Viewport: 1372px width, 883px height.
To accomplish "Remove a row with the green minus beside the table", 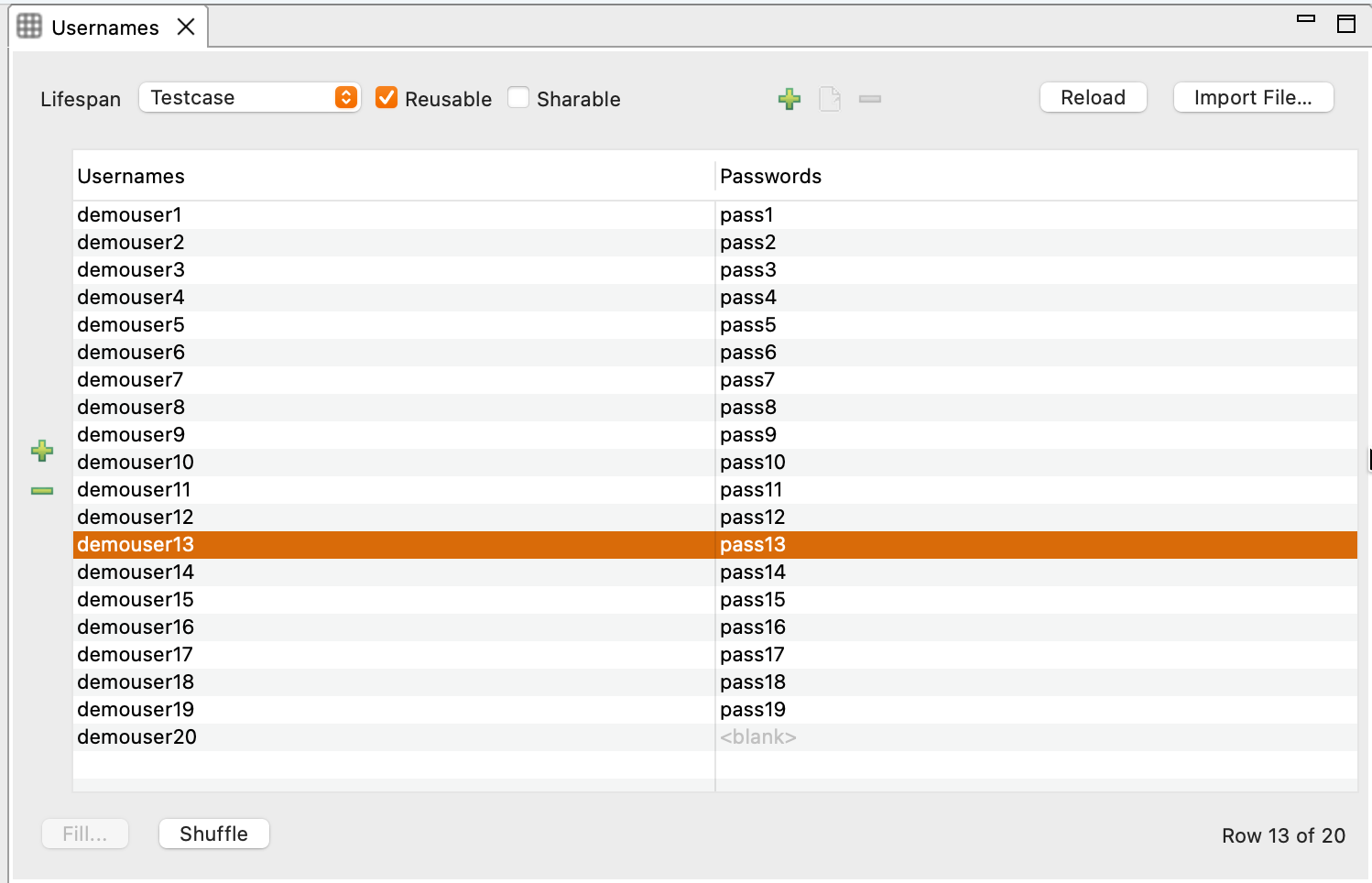I will click(42, 491).
